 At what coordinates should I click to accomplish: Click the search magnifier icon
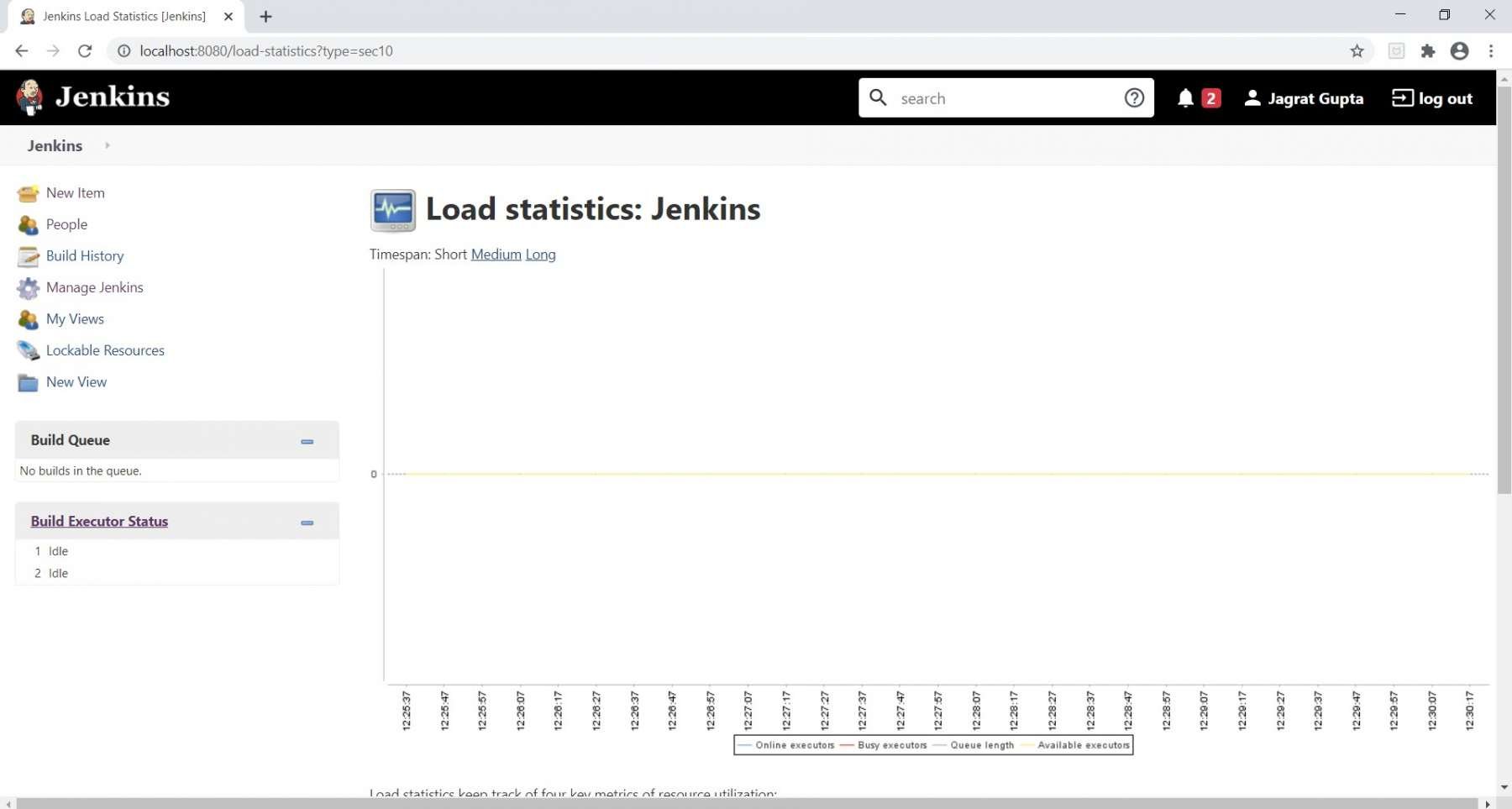point(878,97)
